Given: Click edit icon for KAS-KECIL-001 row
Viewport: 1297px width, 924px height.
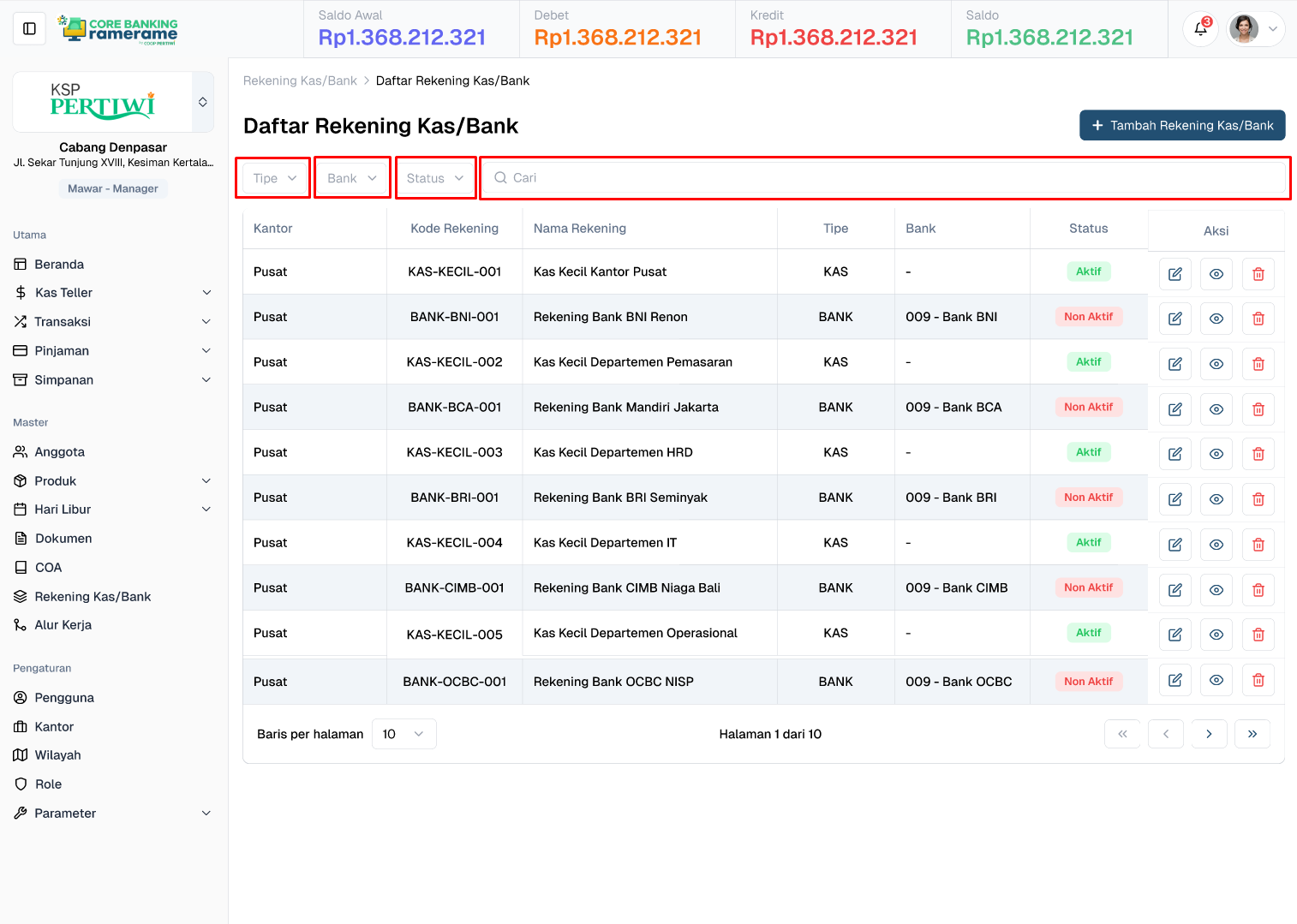Looking at the screenshot, I should 1174,274.
